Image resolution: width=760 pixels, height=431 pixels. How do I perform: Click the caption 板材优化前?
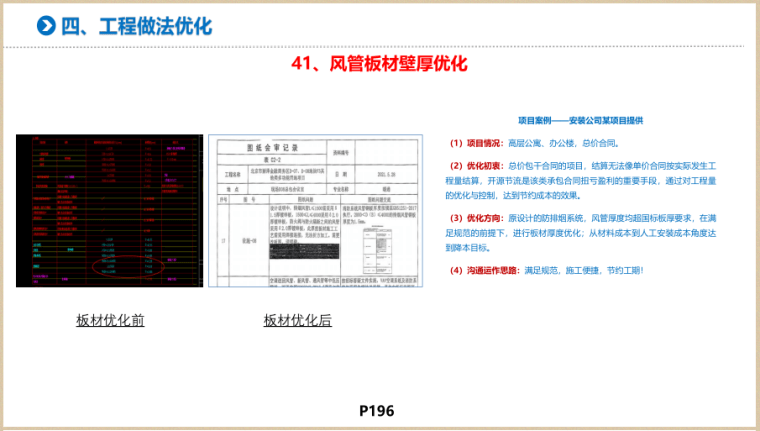pyautogui.click(x=110, y=320)
